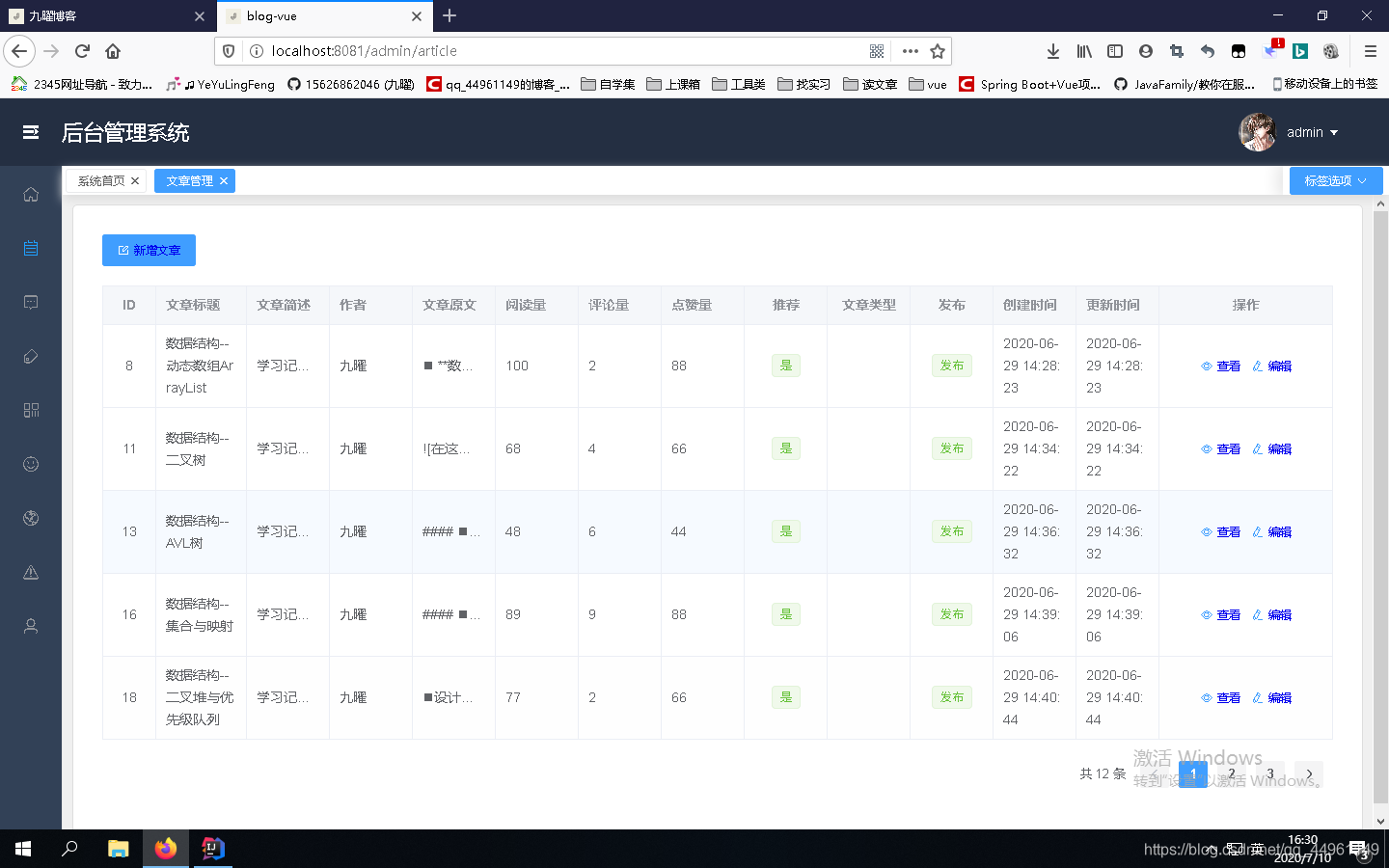The image size is (1389, 868).
Task: Edit article with ID 18
Action: [1271, 697]
